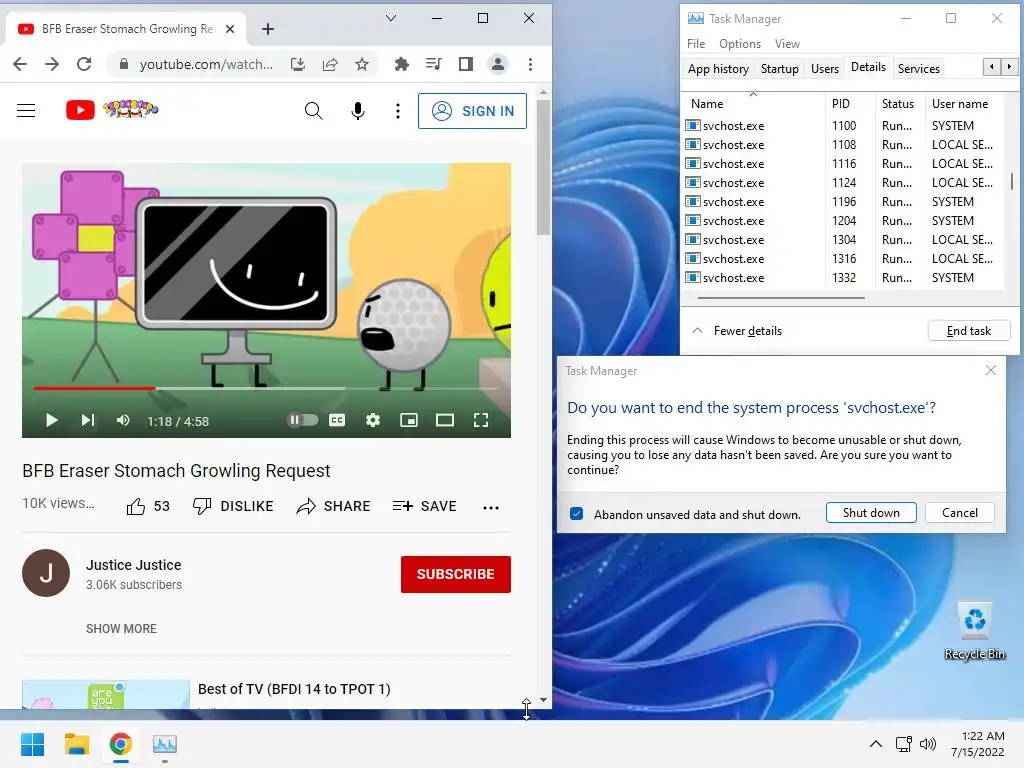Open YouTube settings three-dot menu
This screenshot has width=1024, height=768.
[x=398, y=111]
